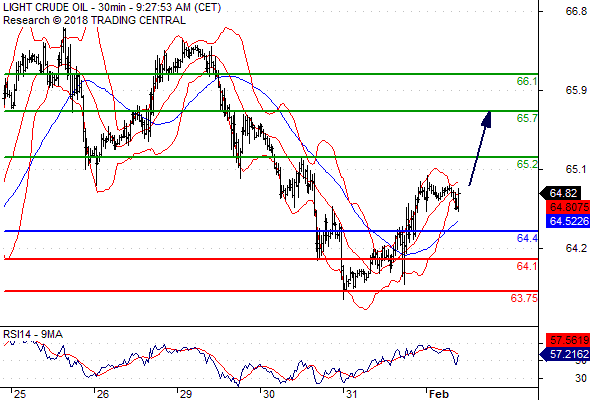Click the 66.8 price axis label
Screen dimensions: 590x400
[x=576, y=11]
